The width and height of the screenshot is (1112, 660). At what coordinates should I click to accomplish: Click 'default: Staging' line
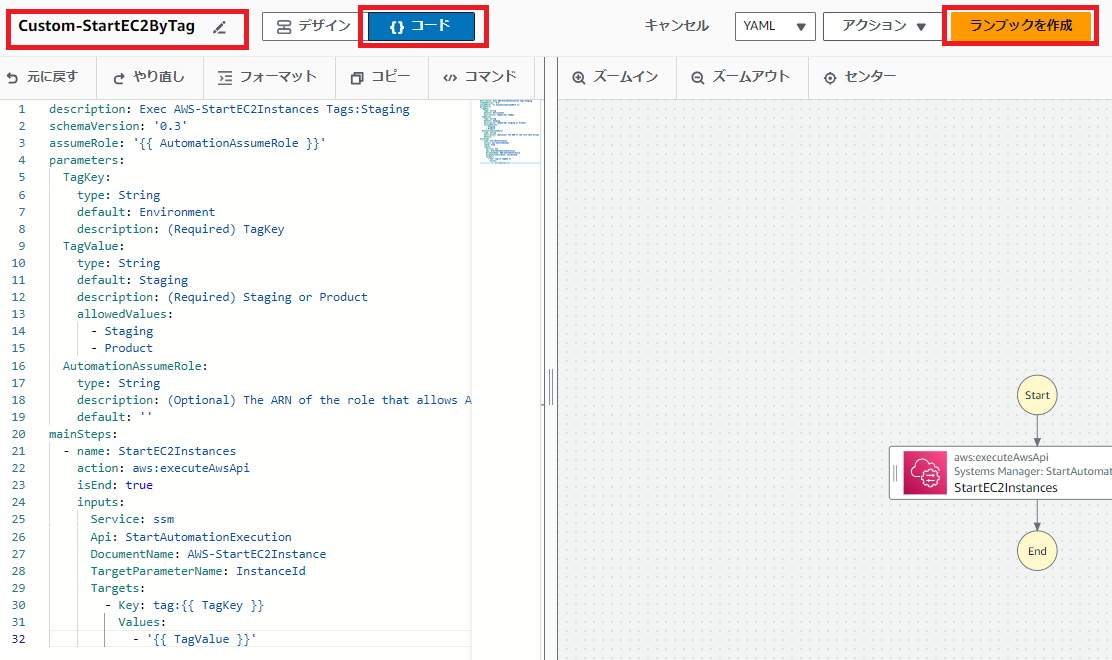[132, 280]
